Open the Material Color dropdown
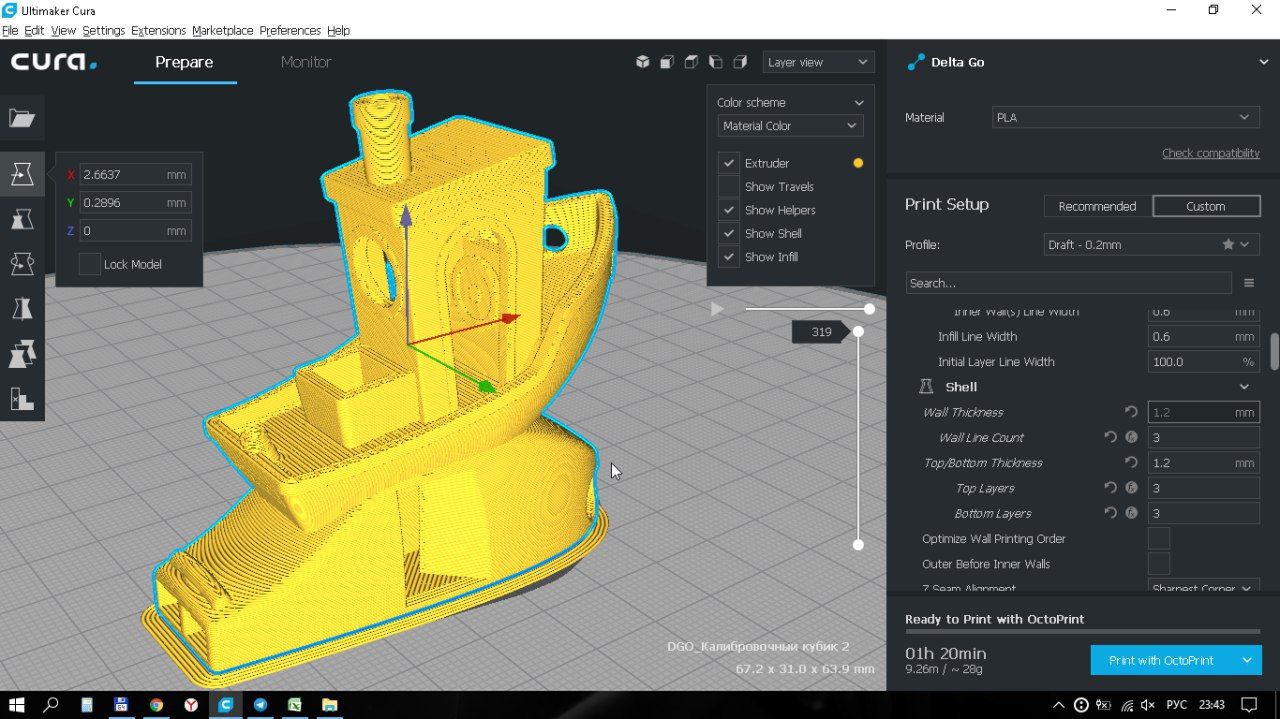This screenshot has height=719, width=1280. point(791,126)
